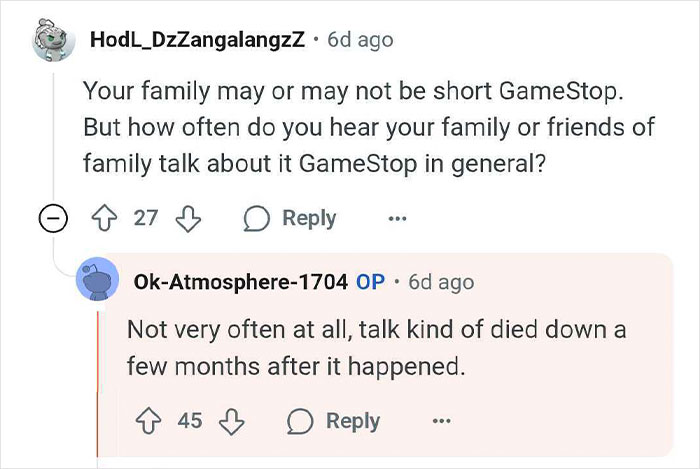Open more options for HodL_DzZangalangzZ's comment
Viewport: 700px width, 469px height.
coord(398,218)
